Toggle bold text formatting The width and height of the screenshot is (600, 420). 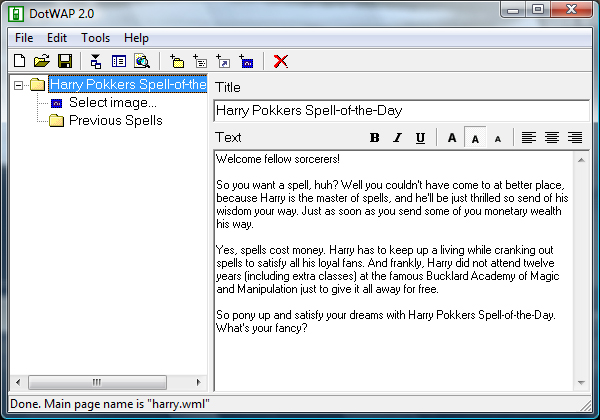click(x=375, y=138)
